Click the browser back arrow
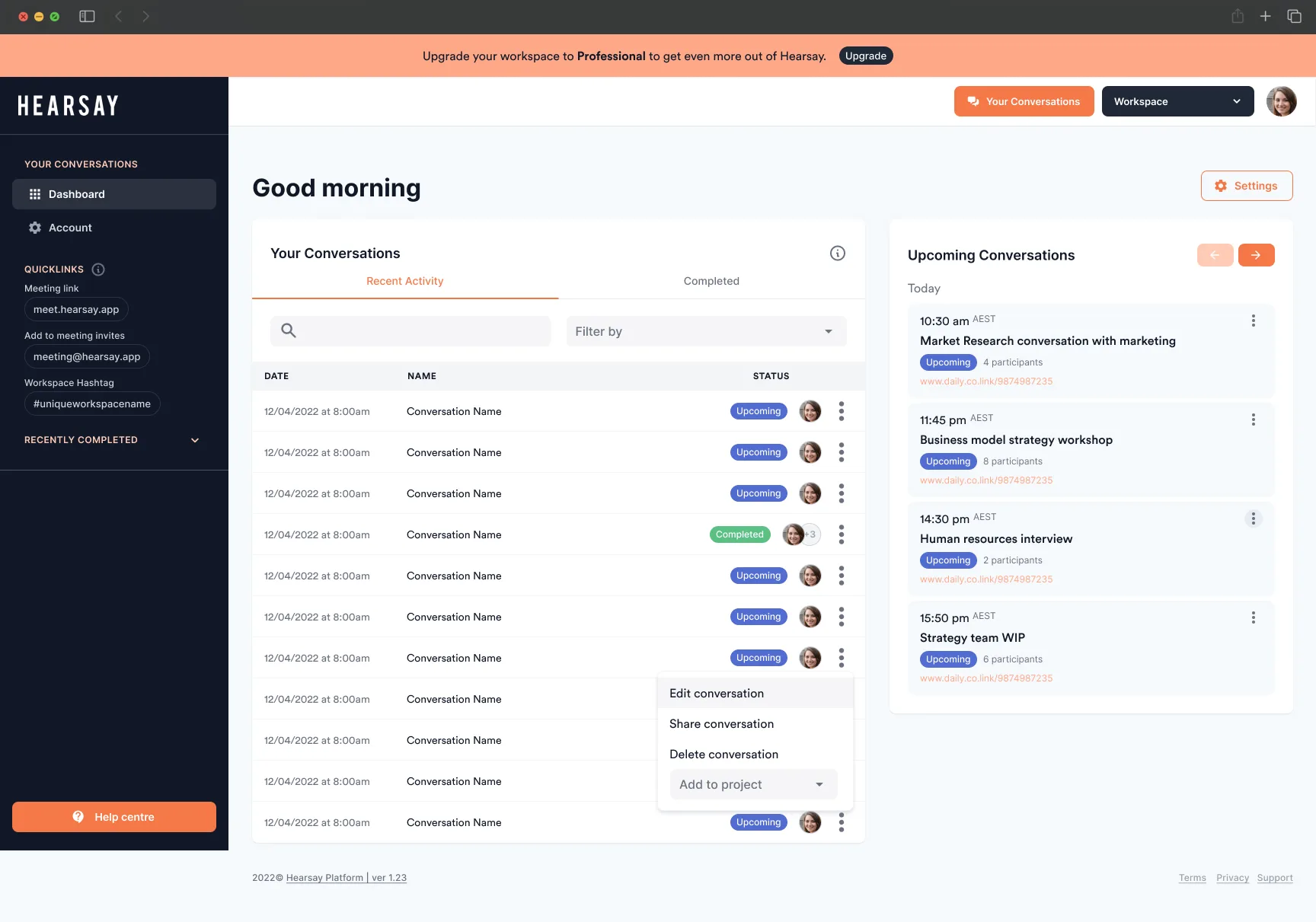The height and width of the screenshot is (922, 1316). pos(118,16)
